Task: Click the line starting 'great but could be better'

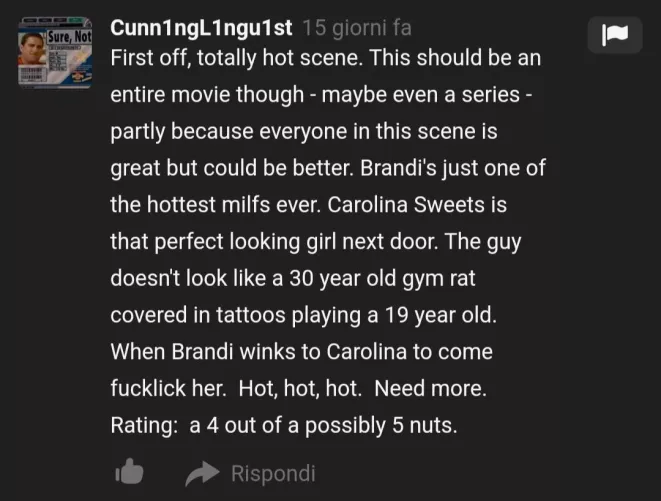Action: click(x=328, y=168)
